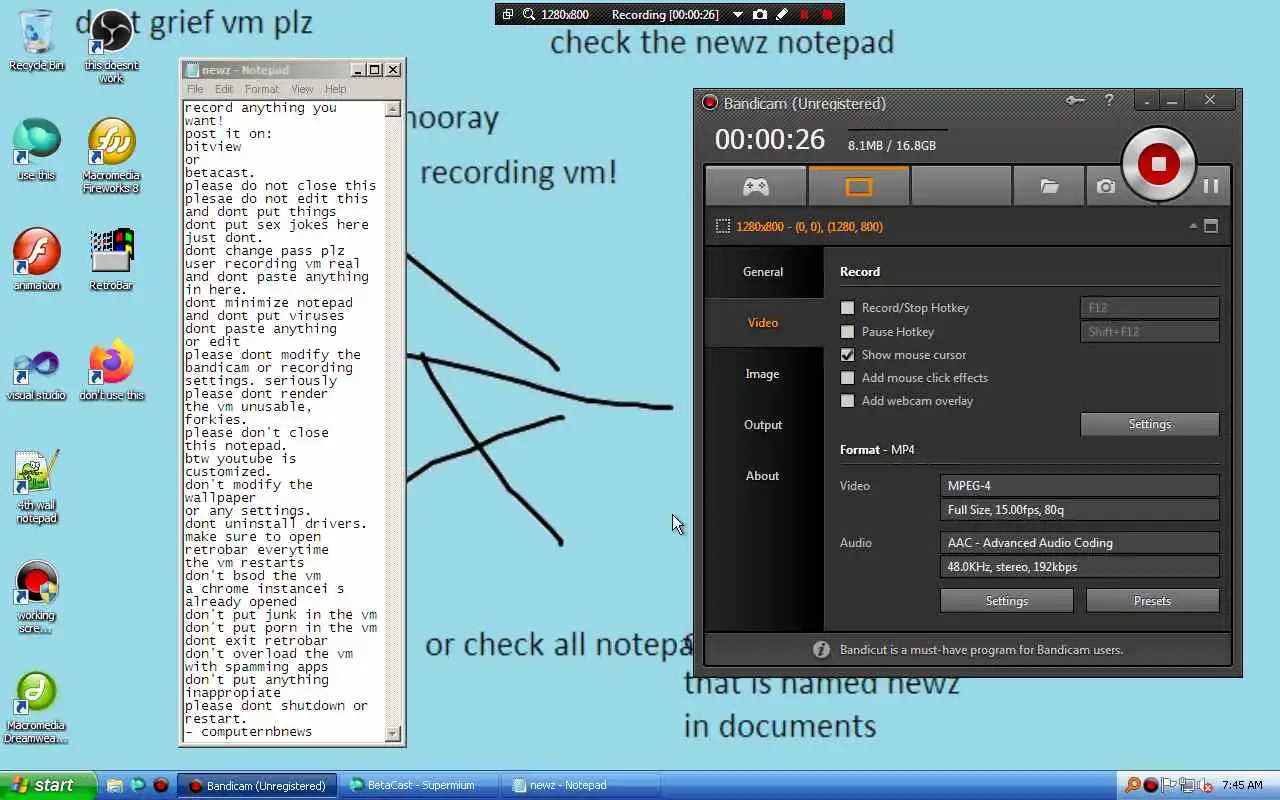Click 1280x800 area coordinates text
Screen dimensions: 1280x800
click(809, 227)
